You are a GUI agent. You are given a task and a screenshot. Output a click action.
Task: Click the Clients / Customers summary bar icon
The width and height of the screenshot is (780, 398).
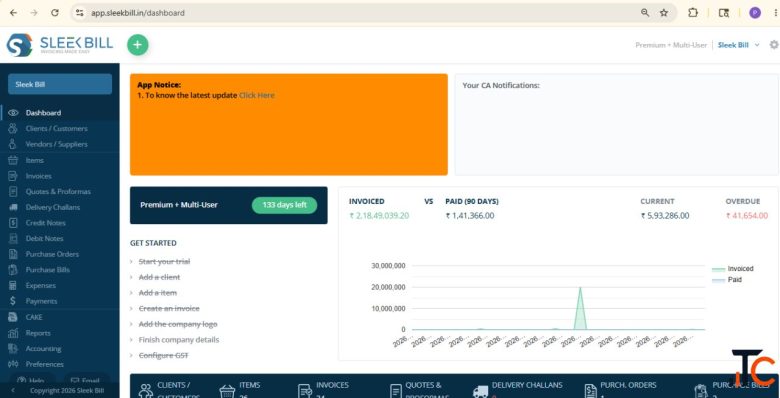(146, 391)
